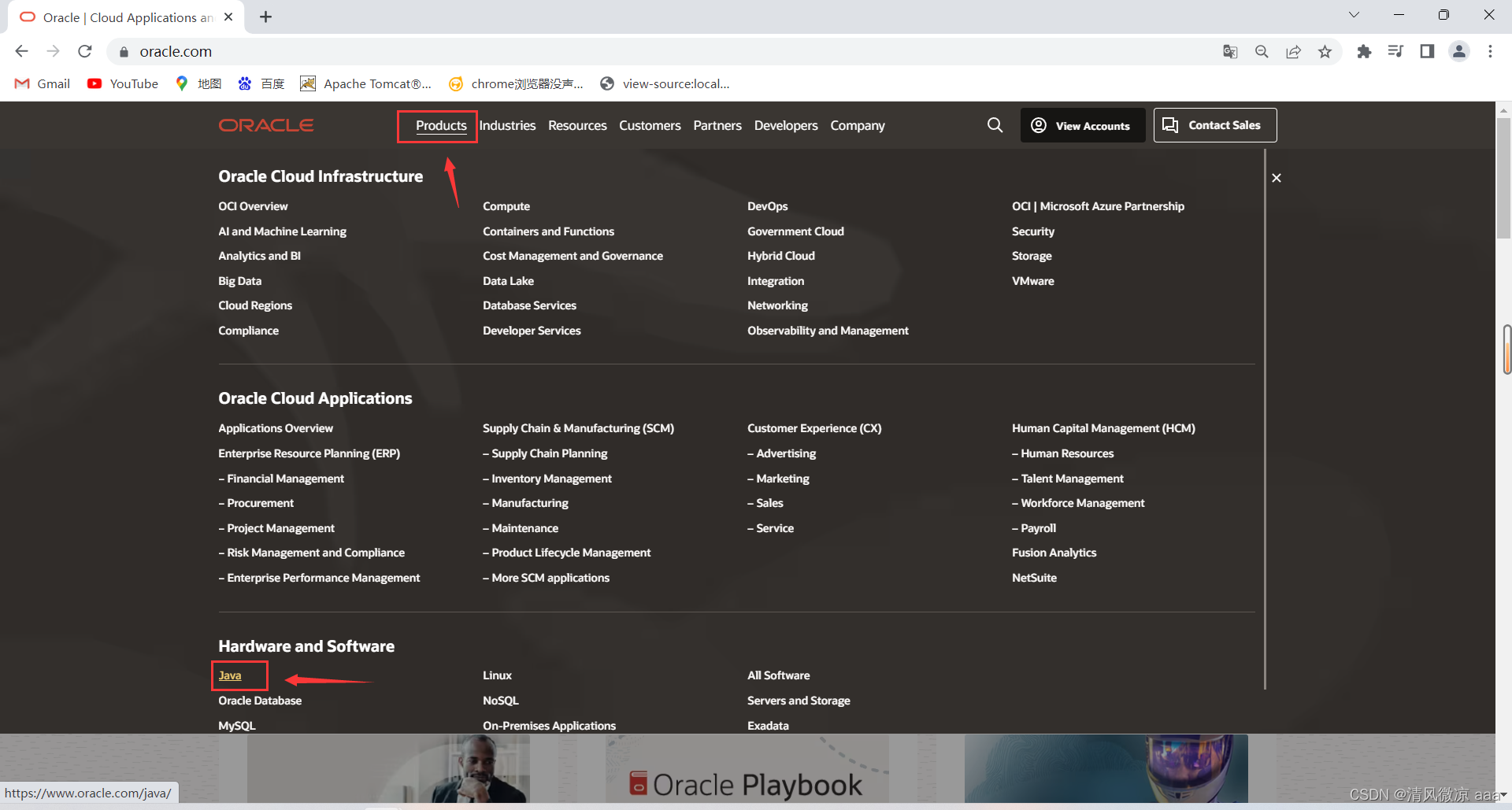Viewport: 1512px width, 810px height.
Task: Open the Industries menu
Action: pos(507,126)
